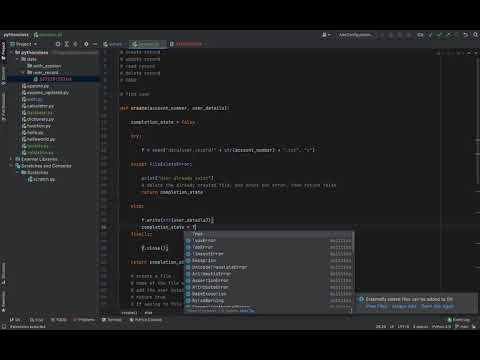Open Search Everywhere magnifier icon
The height and width of the screenshot is (360, 480).
(475, 35)
